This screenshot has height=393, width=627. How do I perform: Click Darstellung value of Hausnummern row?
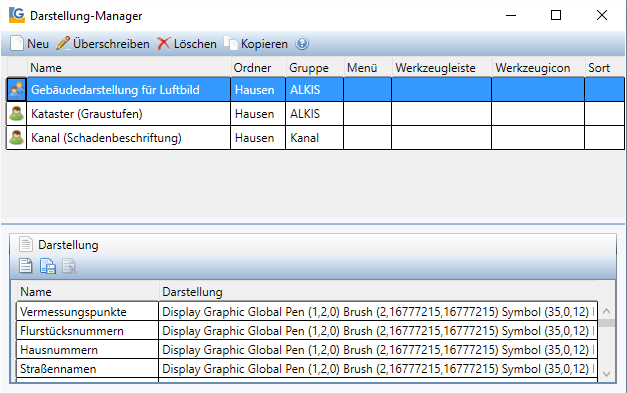[378, 350]
